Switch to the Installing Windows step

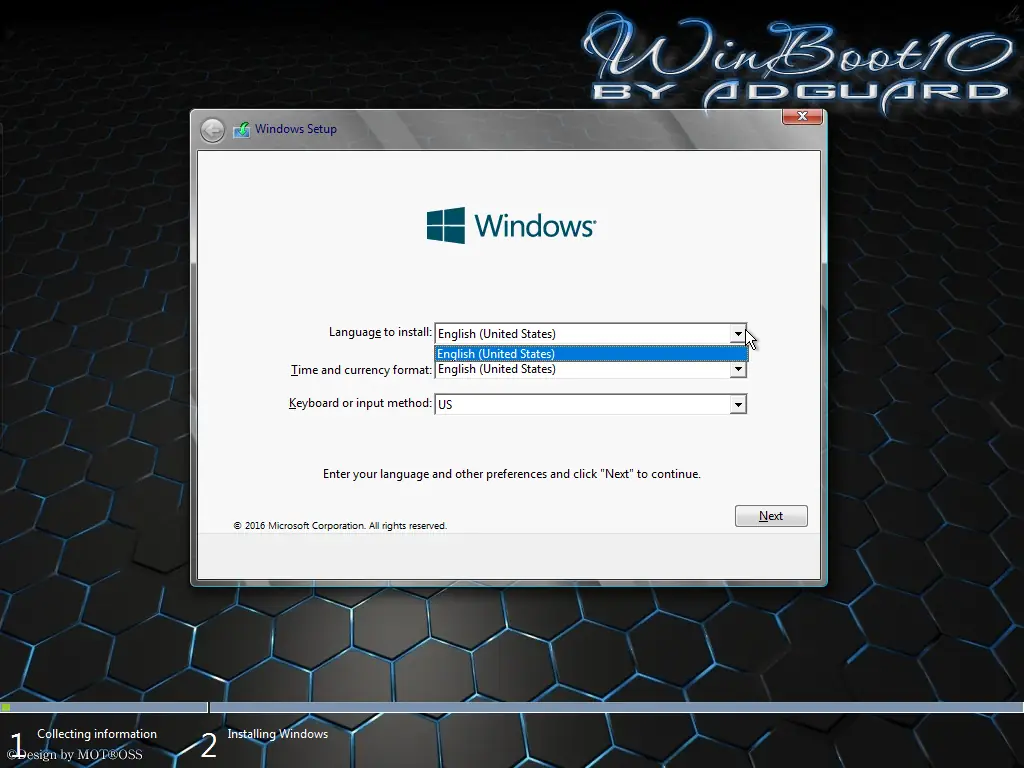coord(277,733)
